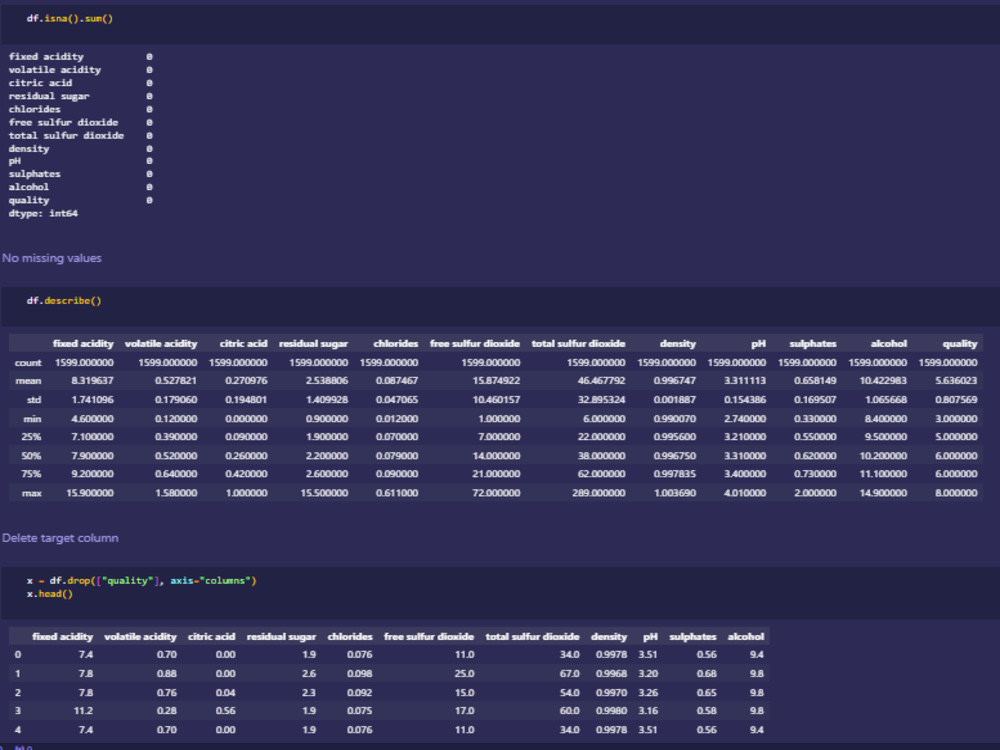Click max density value 1.003690
Viewport: 1000px width, 750px height.
tap(675, 493)
